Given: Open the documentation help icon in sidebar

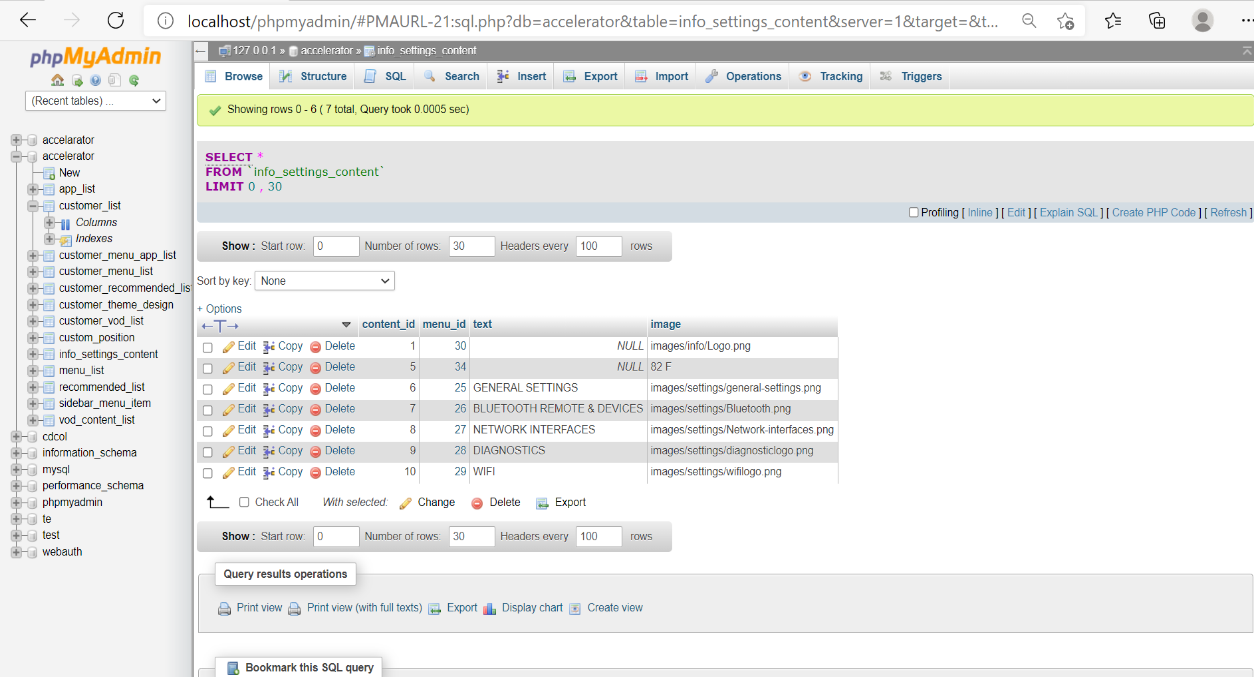Looking at the screenshot, I should coord(96,80).
